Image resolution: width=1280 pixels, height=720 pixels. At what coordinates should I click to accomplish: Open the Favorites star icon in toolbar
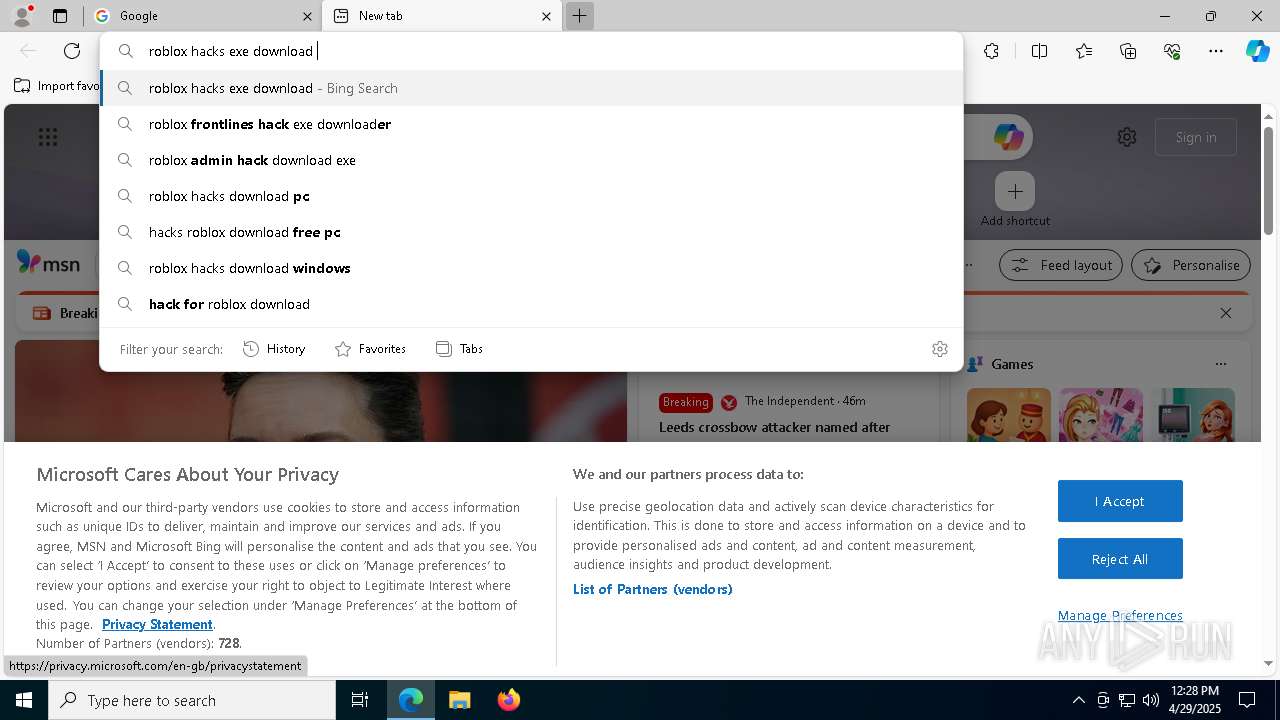pyautogui.click(x=1084, y=51)
